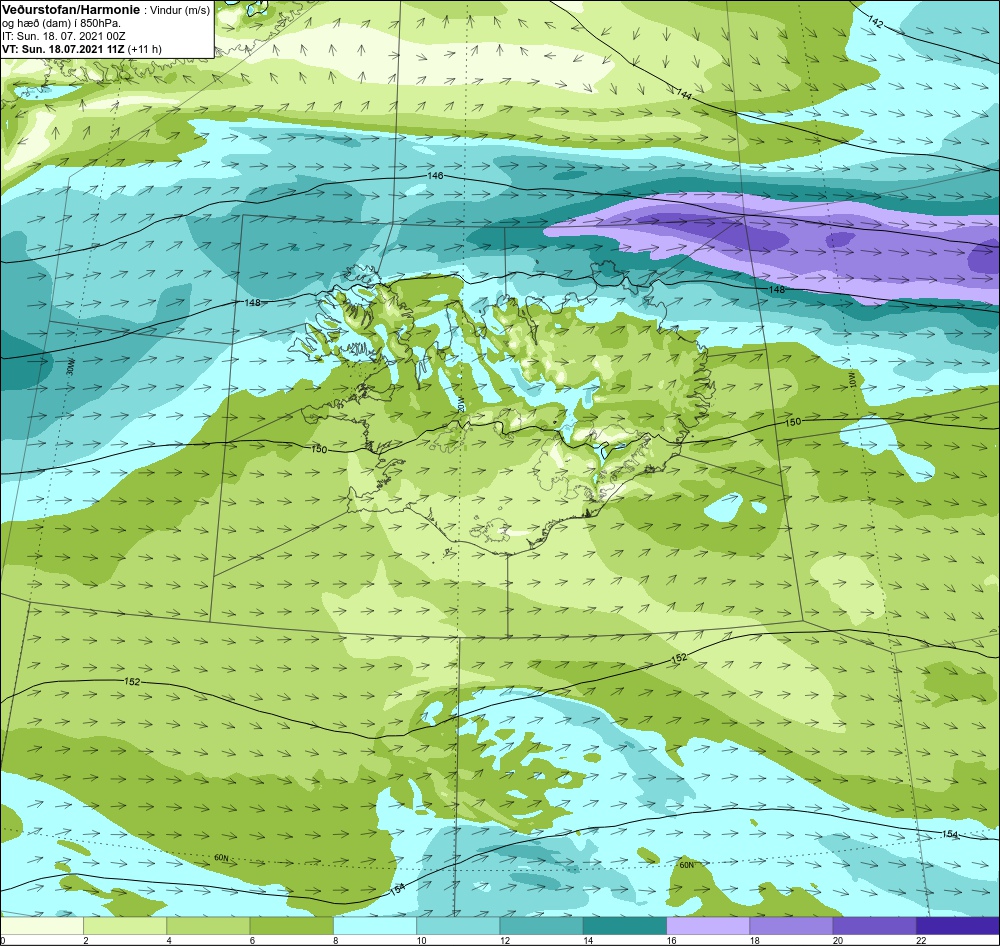Click the legend tick value 20
Screen dimensions: 1000x946
(x=837, y=940)
